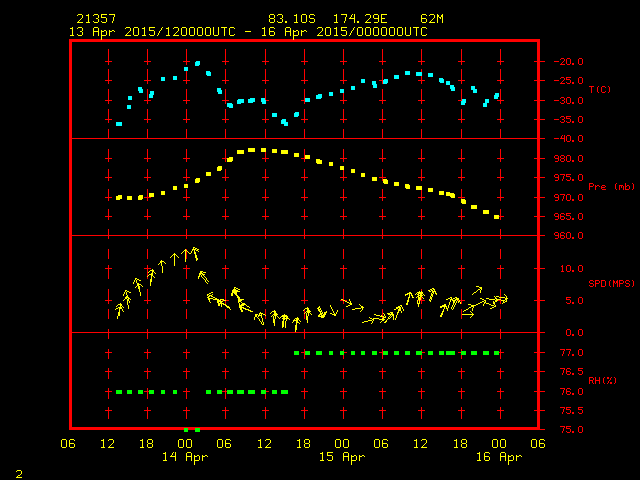
Task: Select the -40.0 temperature tick label
Action: (x=569, y=139)
